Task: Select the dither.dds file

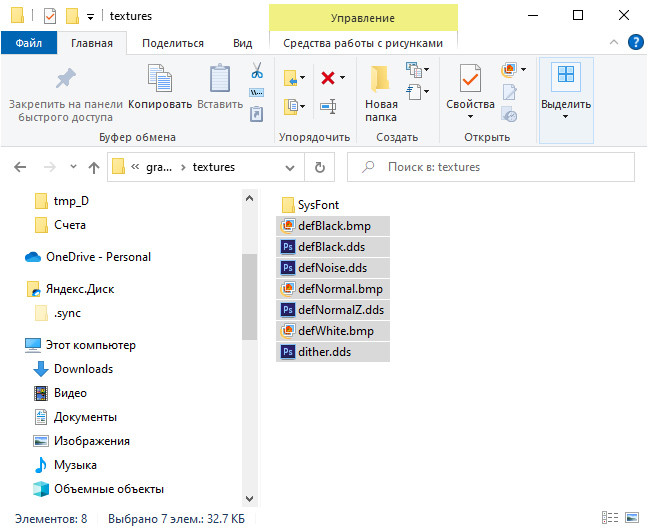Action: pyautogui.click(x=333, y=352)
